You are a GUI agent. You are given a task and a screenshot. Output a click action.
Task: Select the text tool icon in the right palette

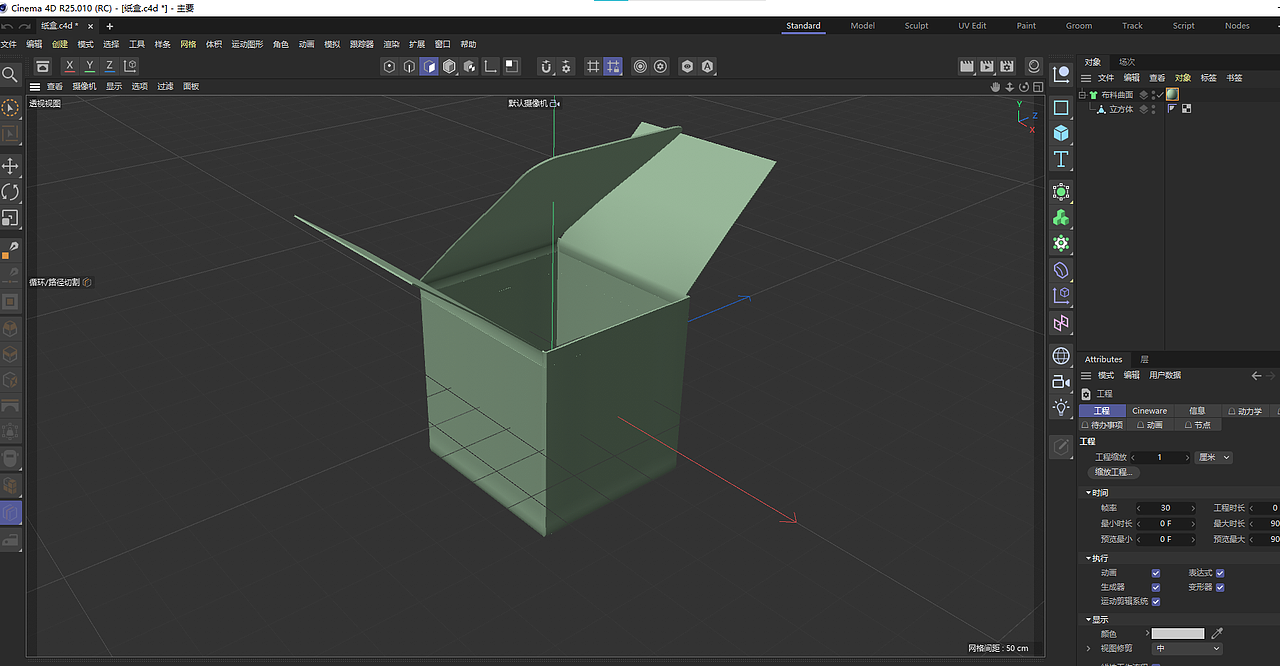tap(1060, 159)
